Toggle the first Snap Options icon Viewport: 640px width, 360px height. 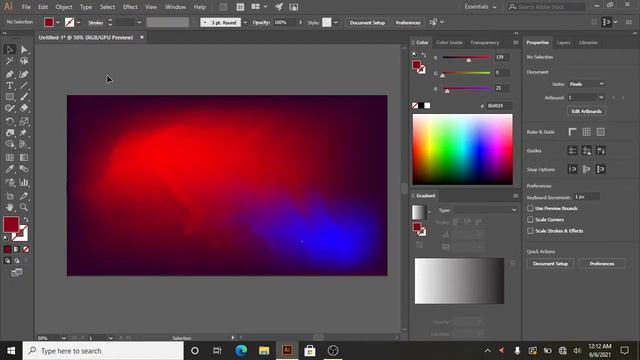pyautogui.click(x=572, y=169)
